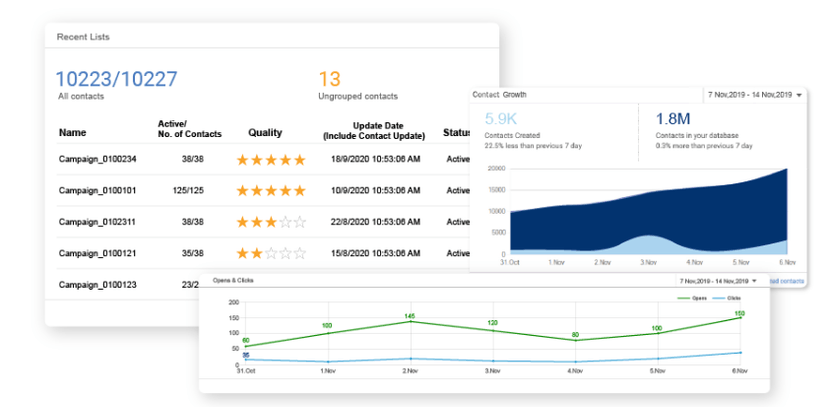Click '0.3% more than previous 7 day' text

tap(704, 146)
